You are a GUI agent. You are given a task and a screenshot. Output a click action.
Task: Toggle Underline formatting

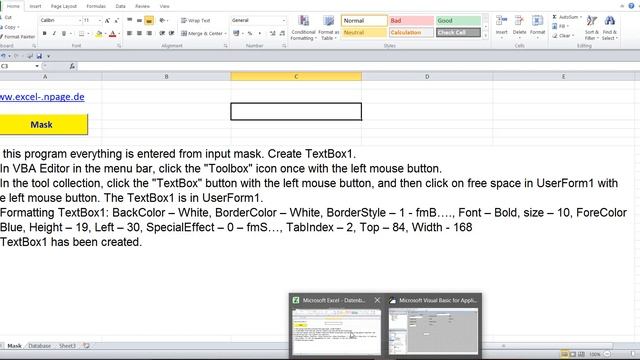click(64, 33)
